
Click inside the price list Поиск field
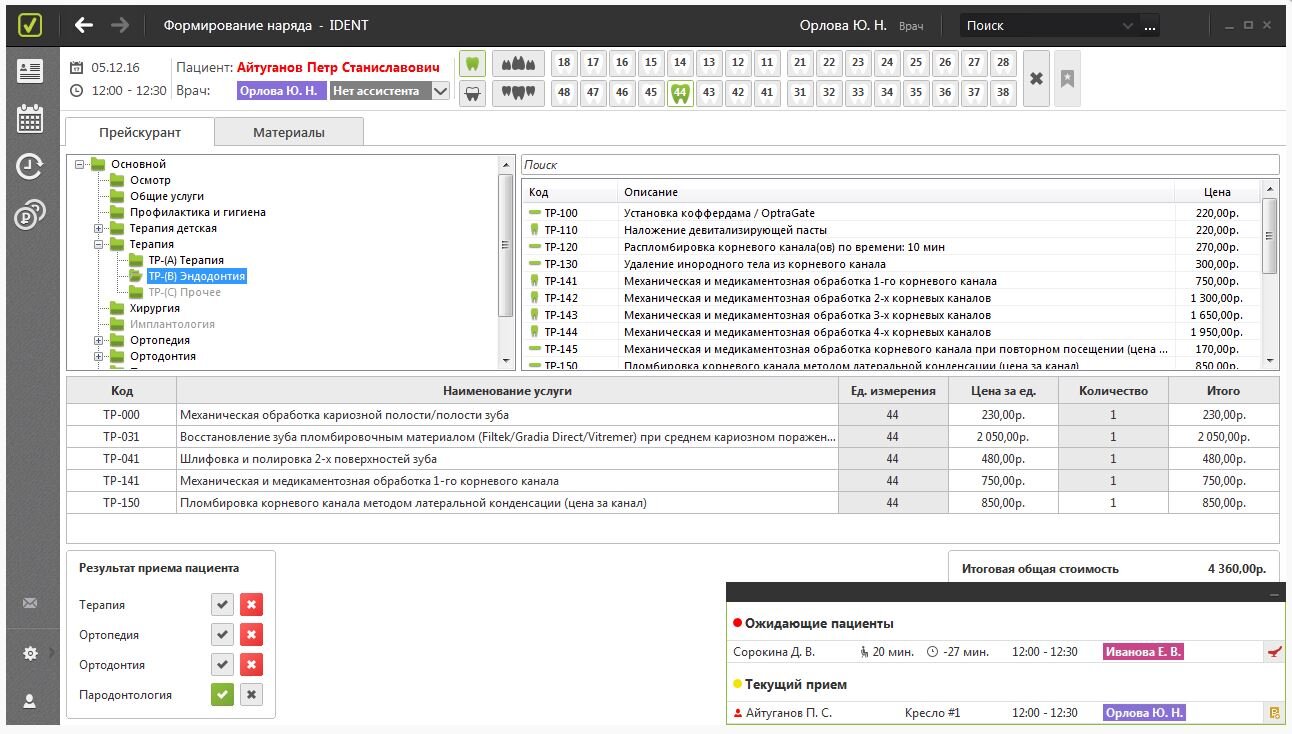click(900, 165)
